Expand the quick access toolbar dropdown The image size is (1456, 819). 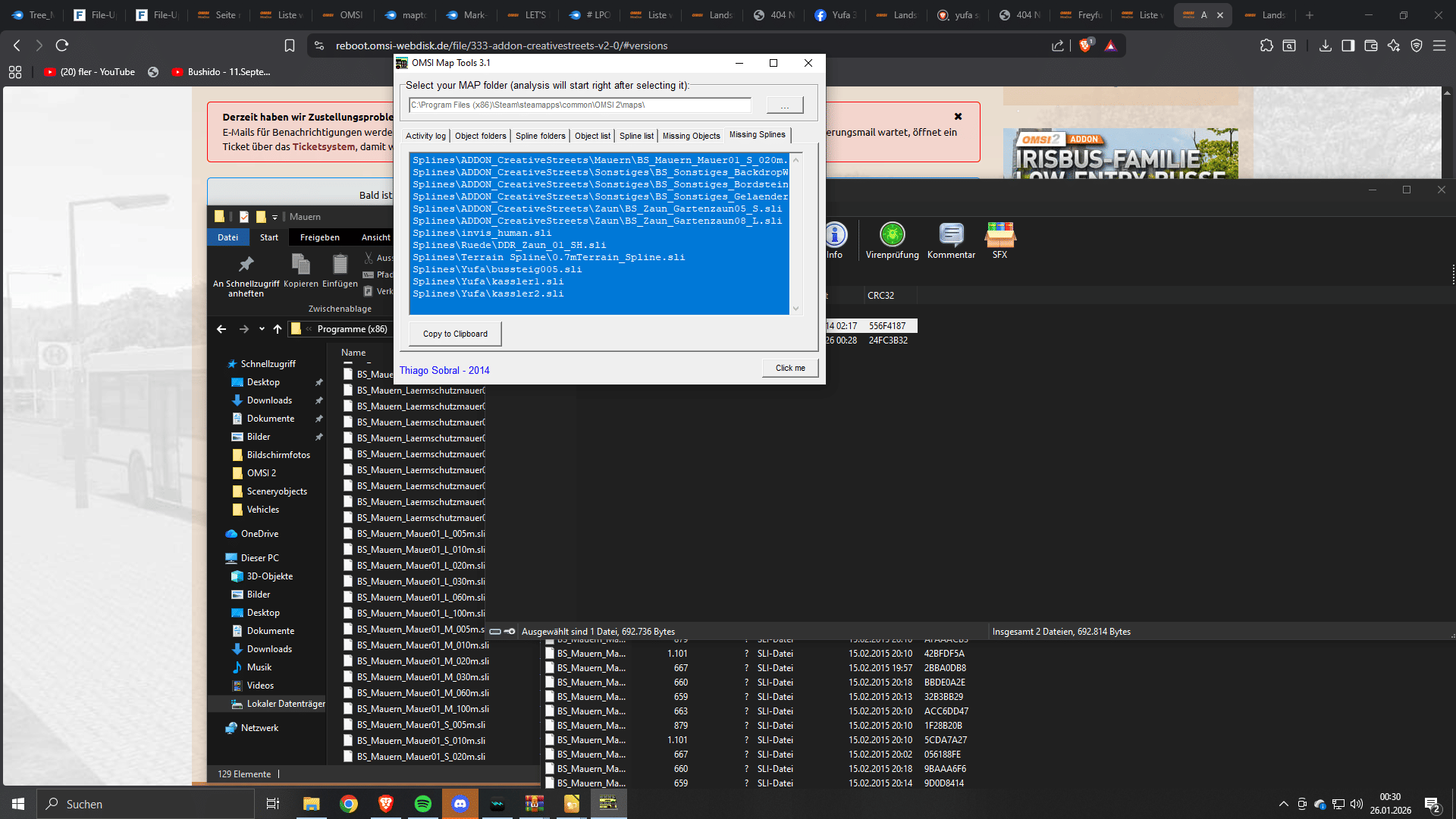[275, 217]
